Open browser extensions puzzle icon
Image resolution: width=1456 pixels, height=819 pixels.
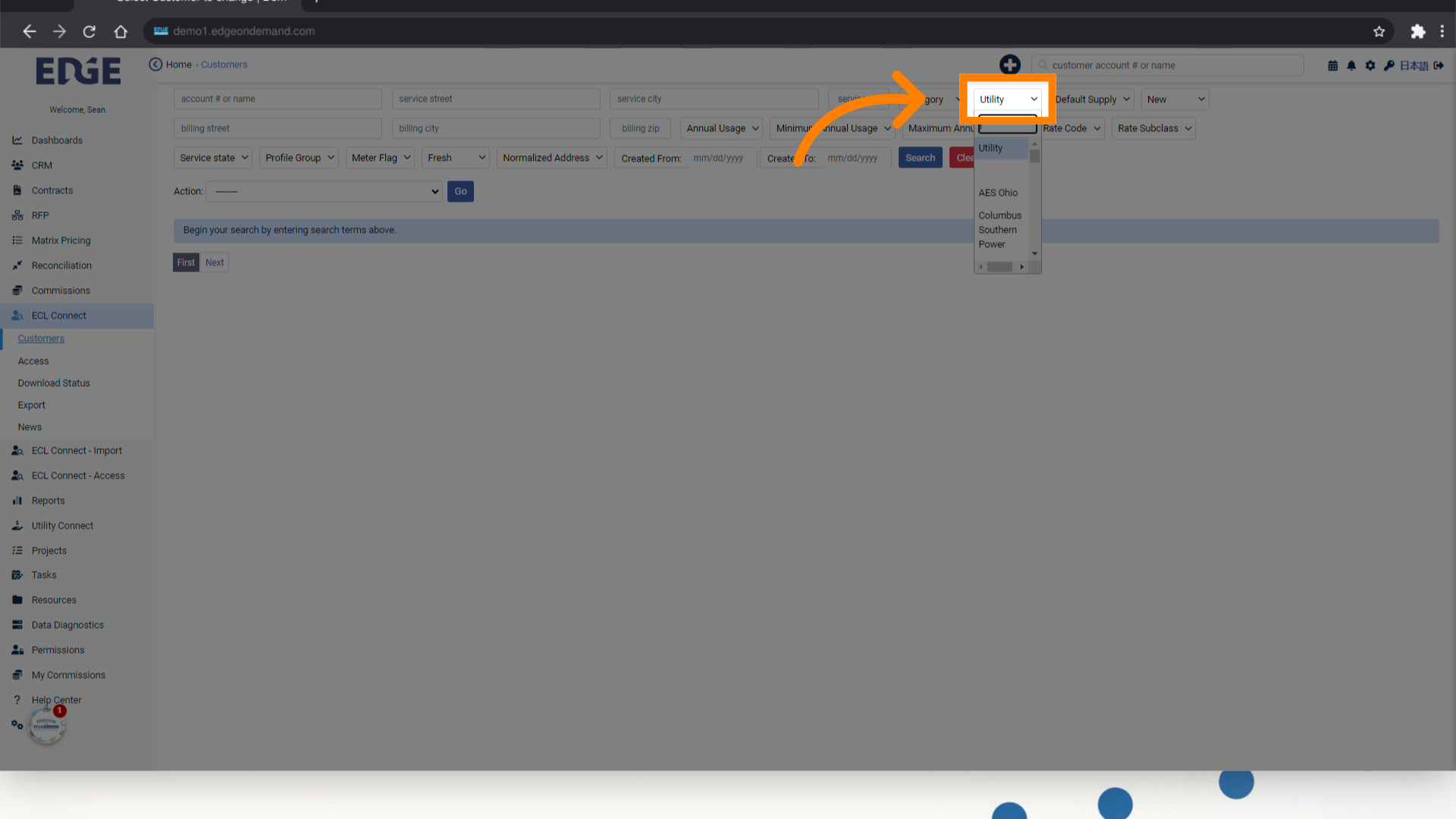[1417, 31]
